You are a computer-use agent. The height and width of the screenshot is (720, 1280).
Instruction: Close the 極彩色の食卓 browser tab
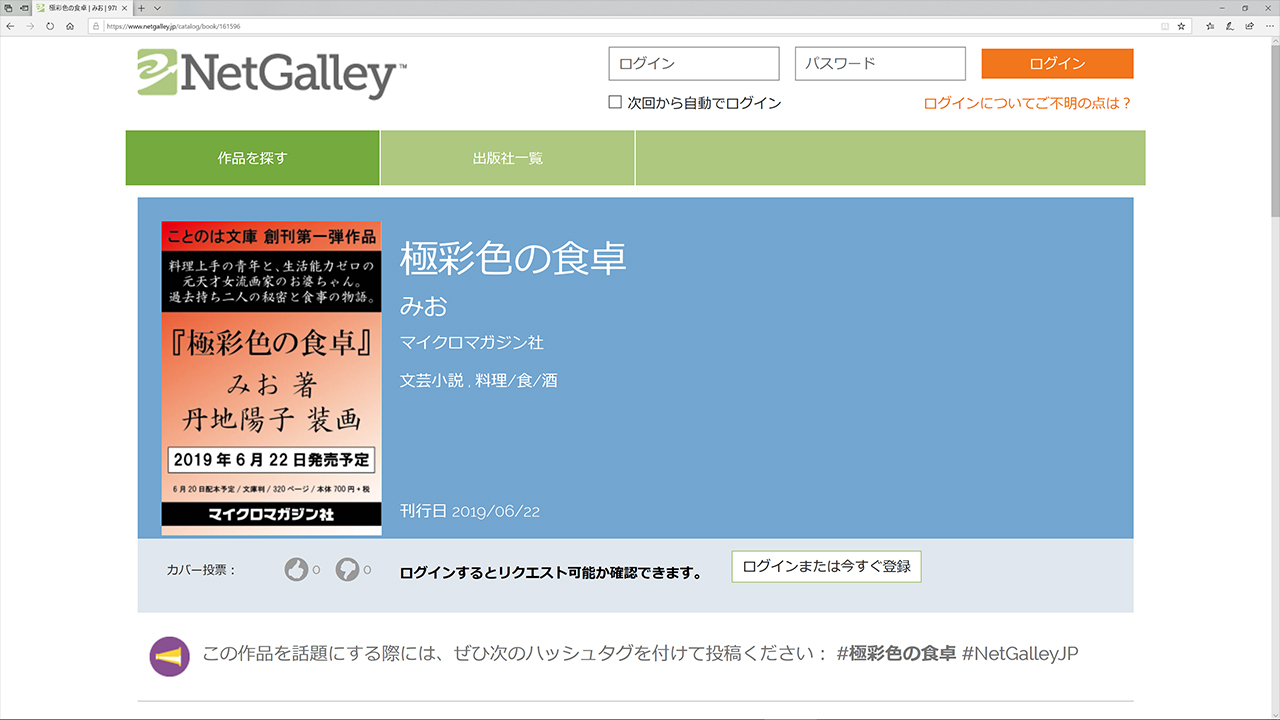(x=124, y=8)
